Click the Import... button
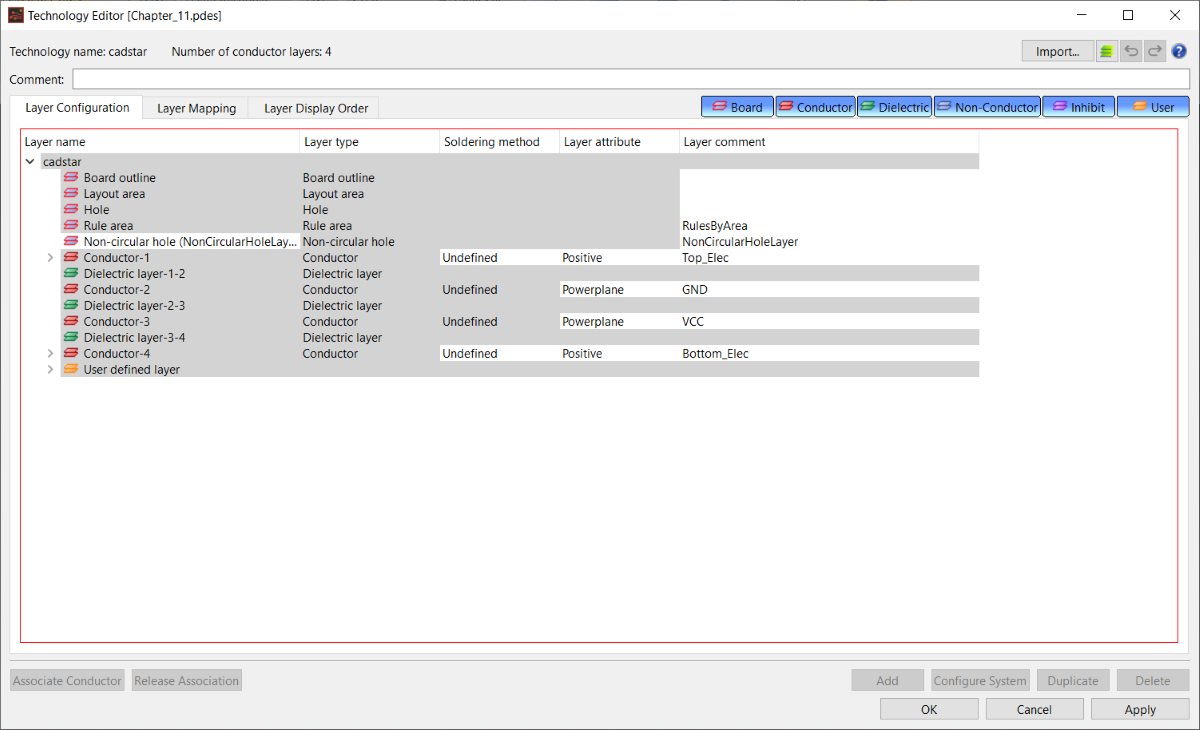The height and width of the screenshot is (730, 1200). (x=1058, y=51)
